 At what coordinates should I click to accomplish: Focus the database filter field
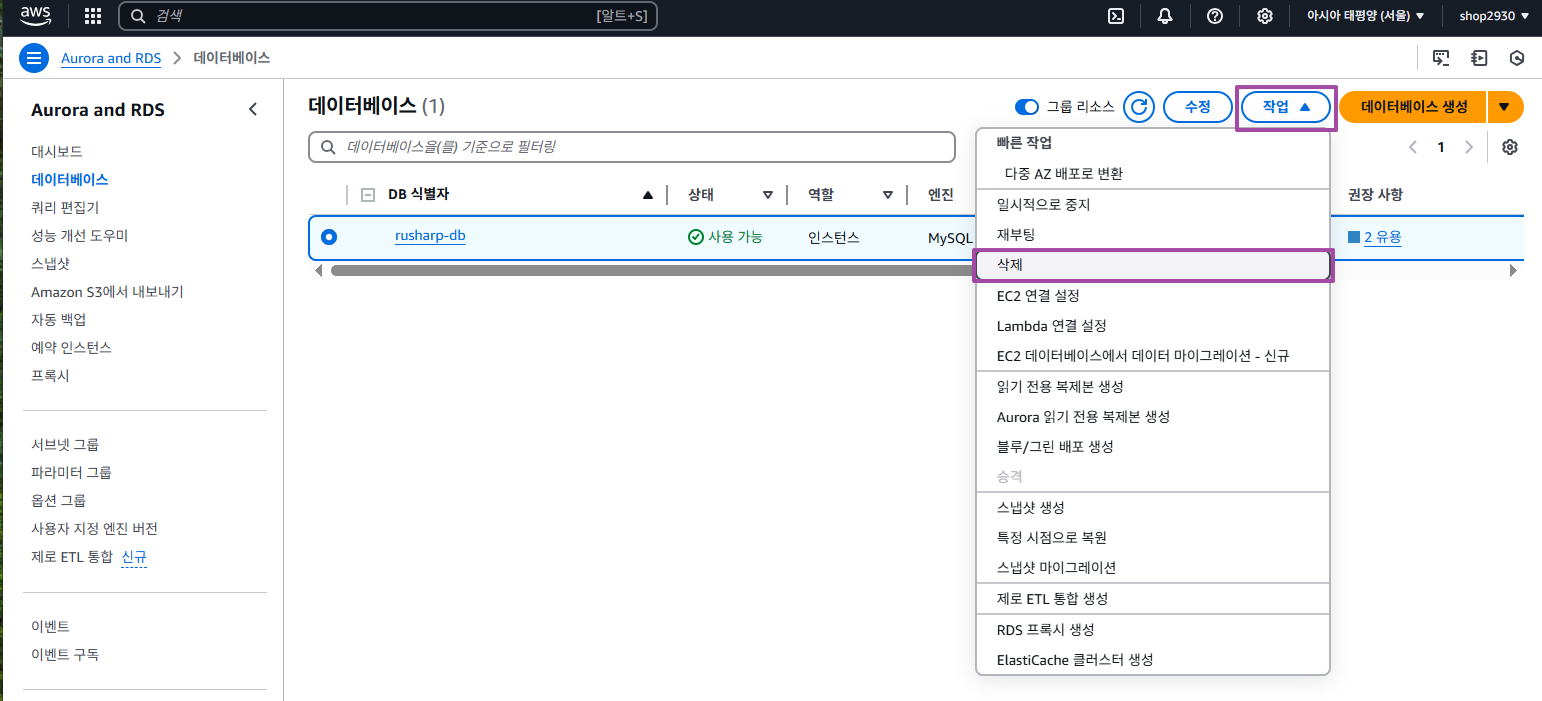coord(632,146)
